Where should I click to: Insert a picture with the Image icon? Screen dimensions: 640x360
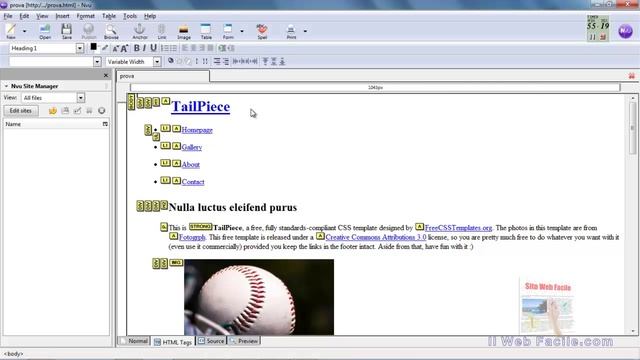coord(184,31)
